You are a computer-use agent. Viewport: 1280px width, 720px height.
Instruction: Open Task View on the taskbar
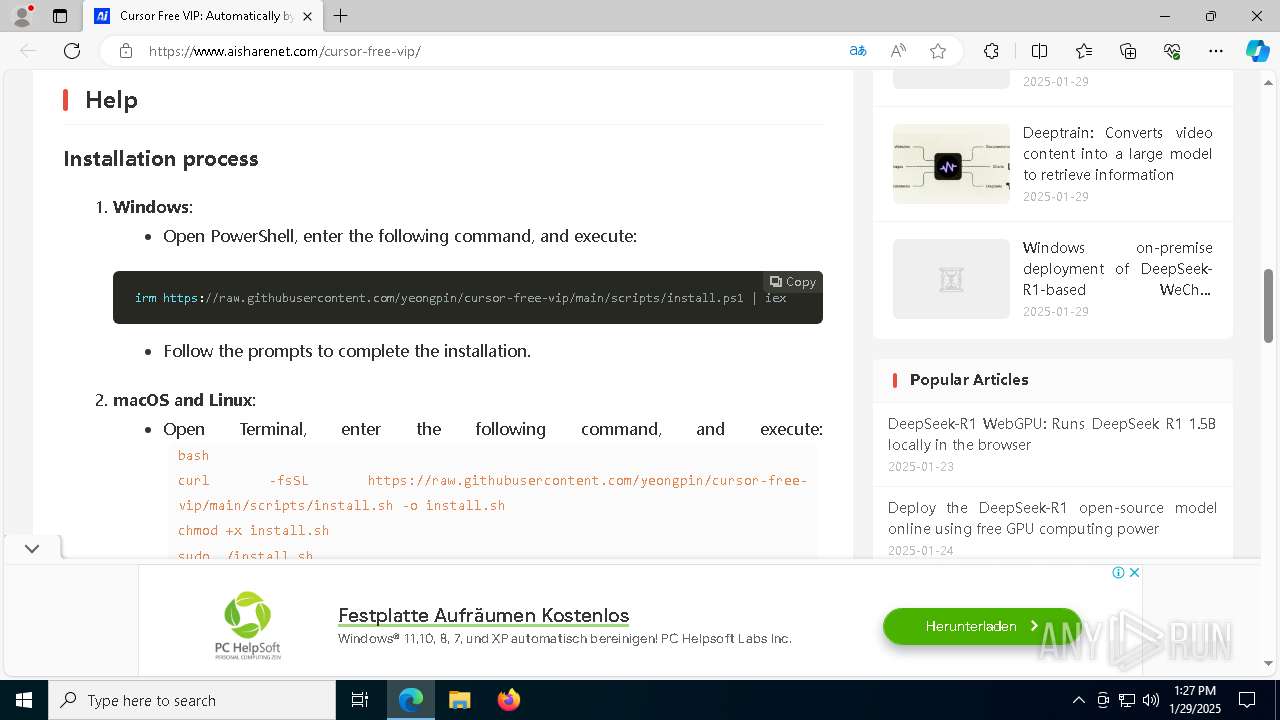point(360,700)
